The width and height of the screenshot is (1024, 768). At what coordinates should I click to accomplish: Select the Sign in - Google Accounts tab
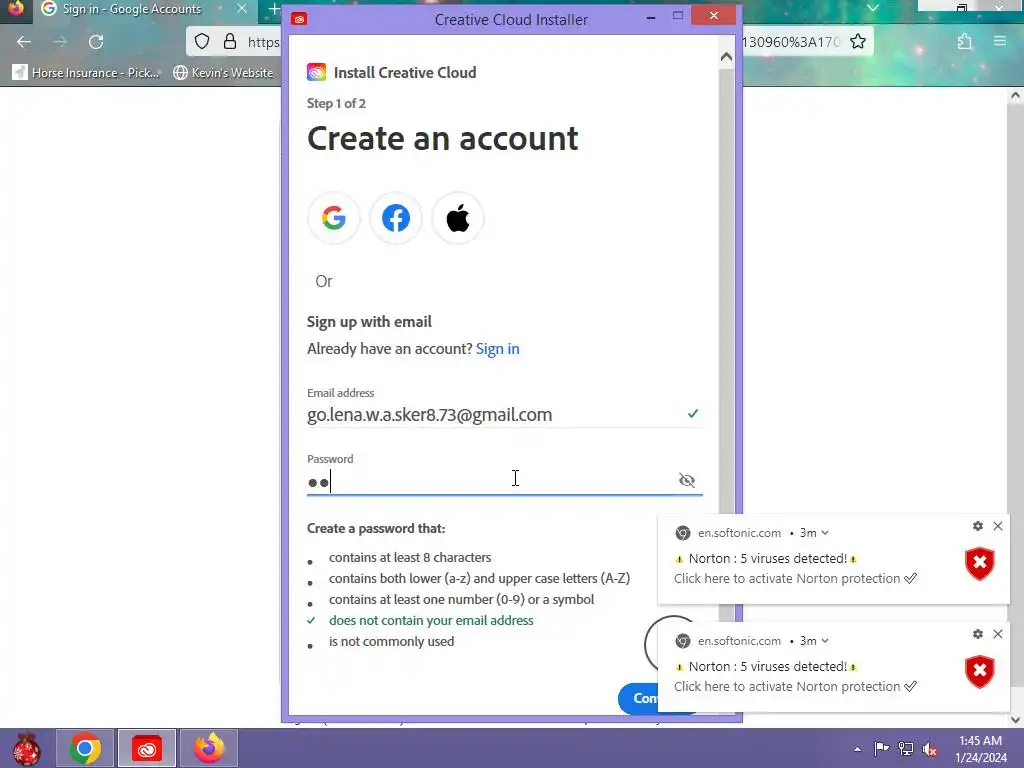pyautogui.click(x=145, y=9)
